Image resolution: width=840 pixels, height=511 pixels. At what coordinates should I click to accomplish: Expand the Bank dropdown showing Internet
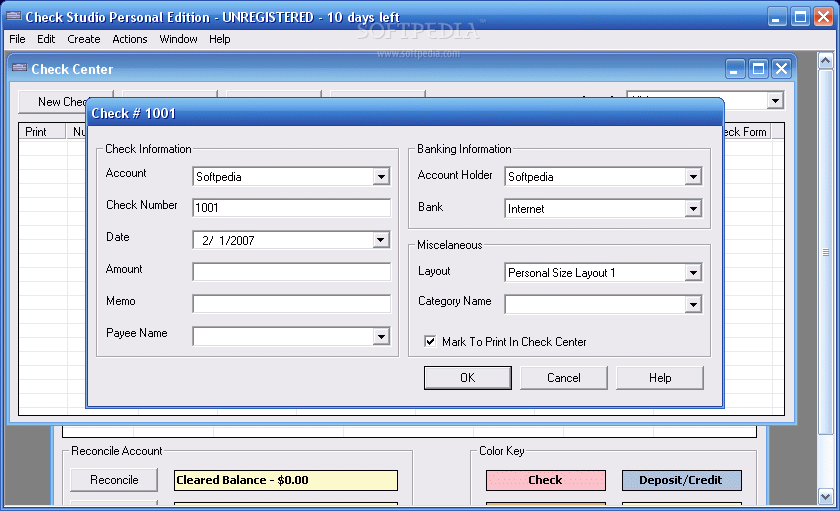click(693, 208)
